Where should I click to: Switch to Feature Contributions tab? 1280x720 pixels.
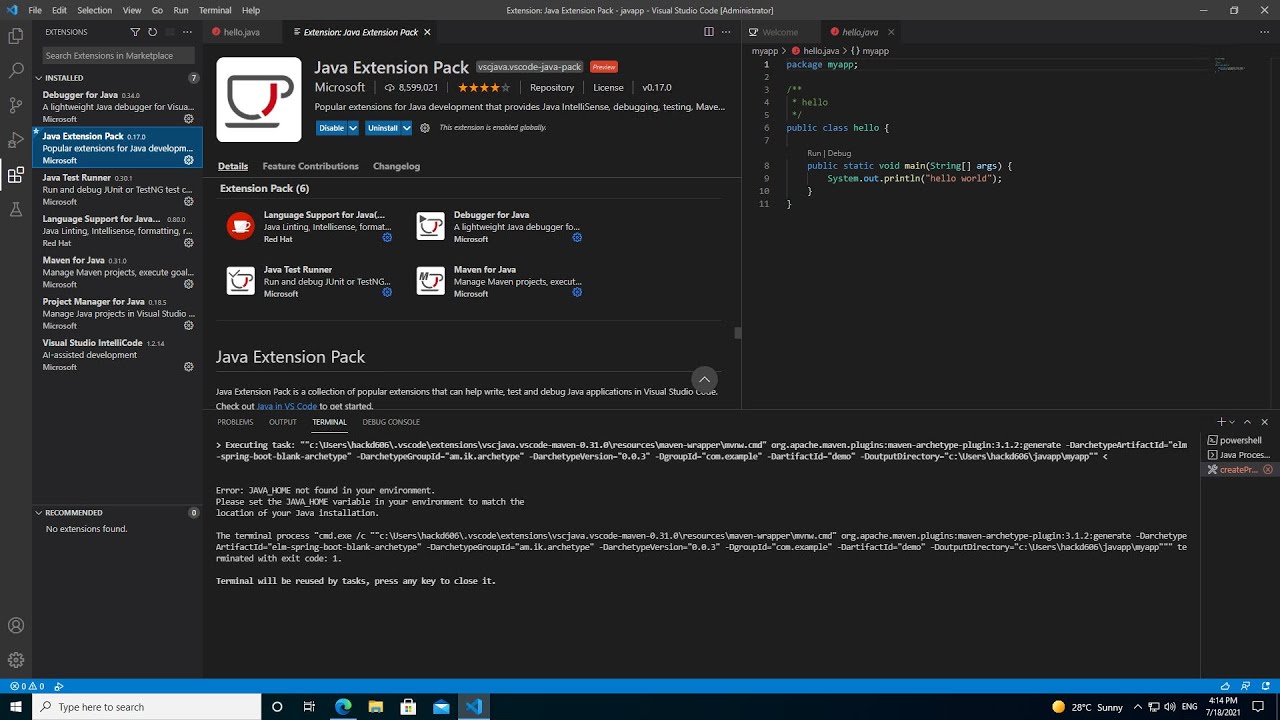(x=310, y=166)
